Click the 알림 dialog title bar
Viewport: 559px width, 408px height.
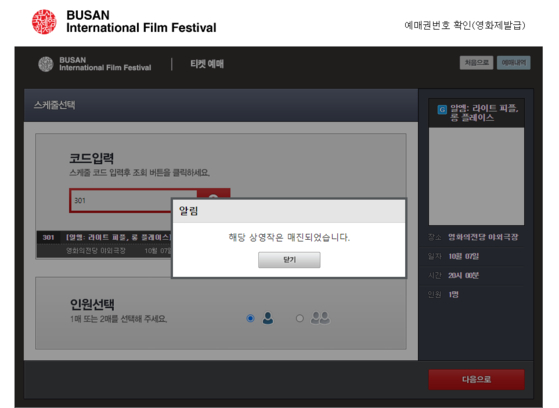[289, 211]
